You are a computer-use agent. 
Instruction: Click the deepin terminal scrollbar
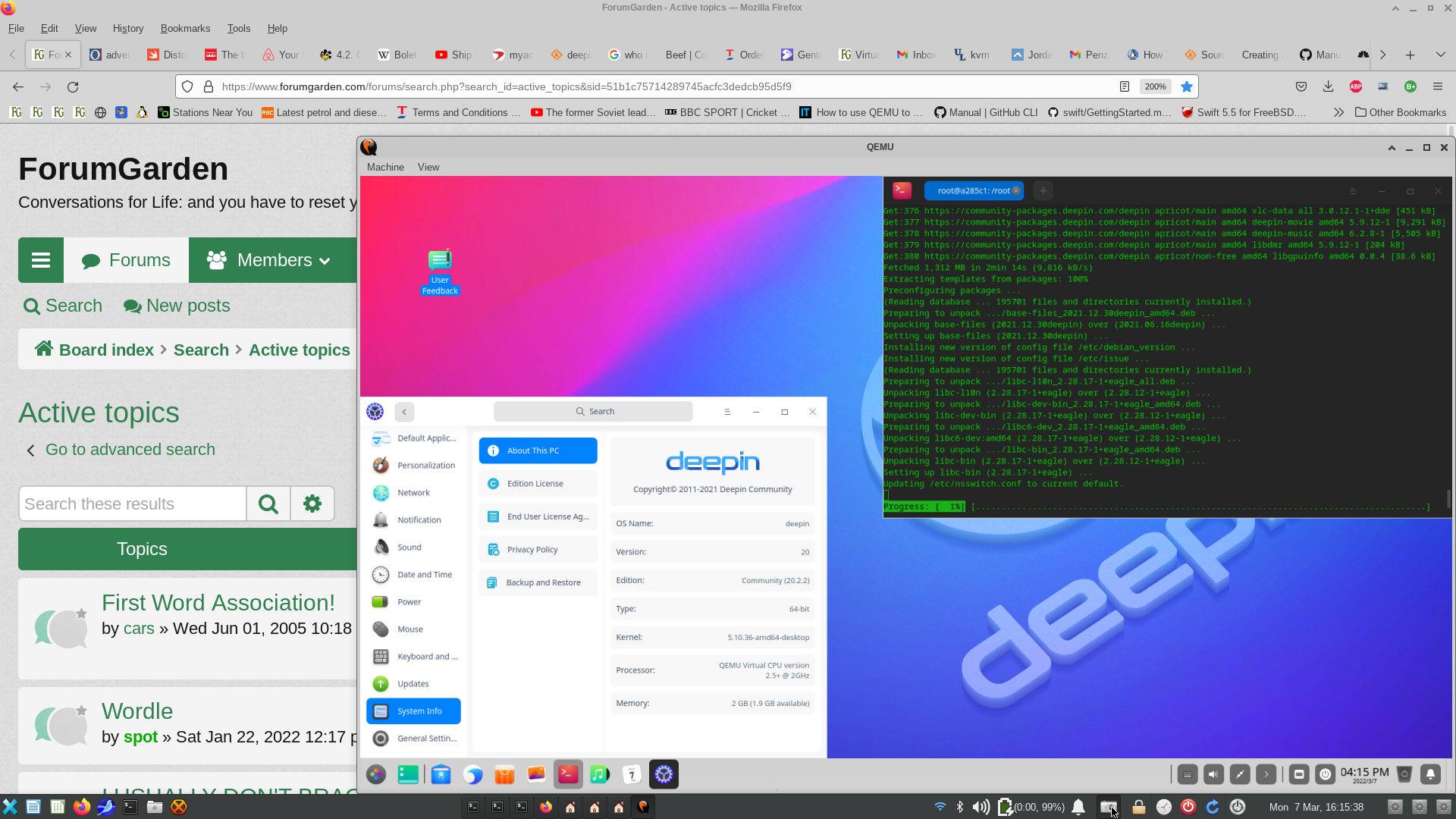(x=1448, y=497)
